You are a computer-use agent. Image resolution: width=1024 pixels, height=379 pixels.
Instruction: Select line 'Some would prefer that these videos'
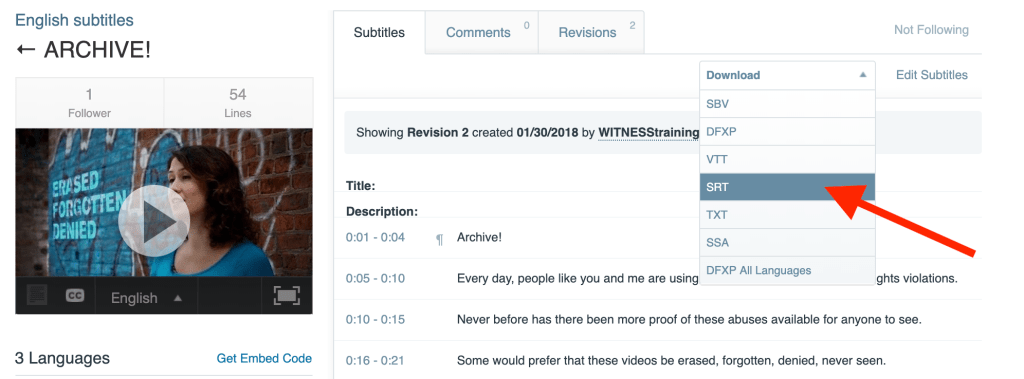pyautogui.click(x=671, y=360)
